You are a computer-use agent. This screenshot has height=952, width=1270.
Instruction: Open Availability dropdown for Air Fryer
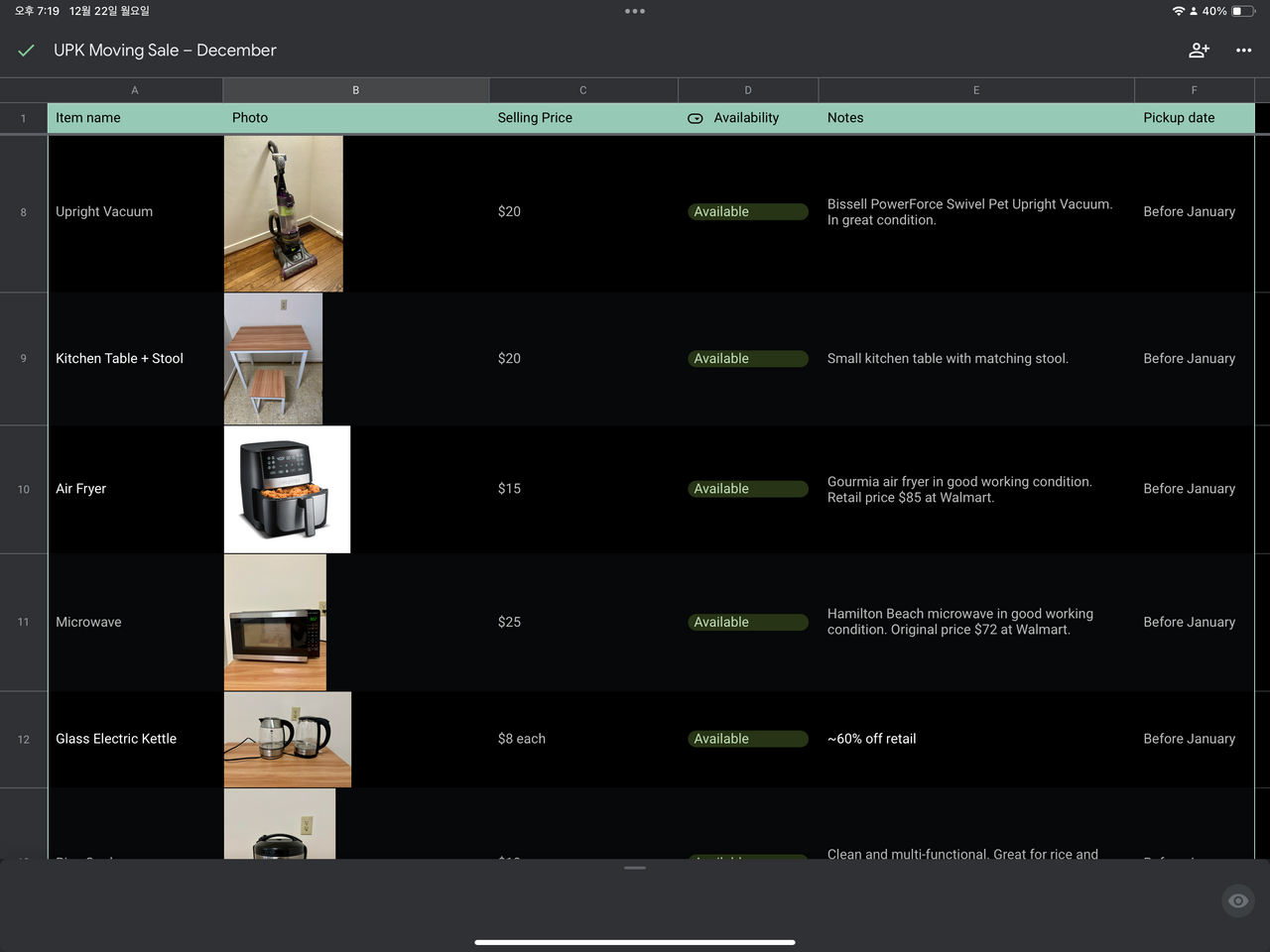point(747,489)
